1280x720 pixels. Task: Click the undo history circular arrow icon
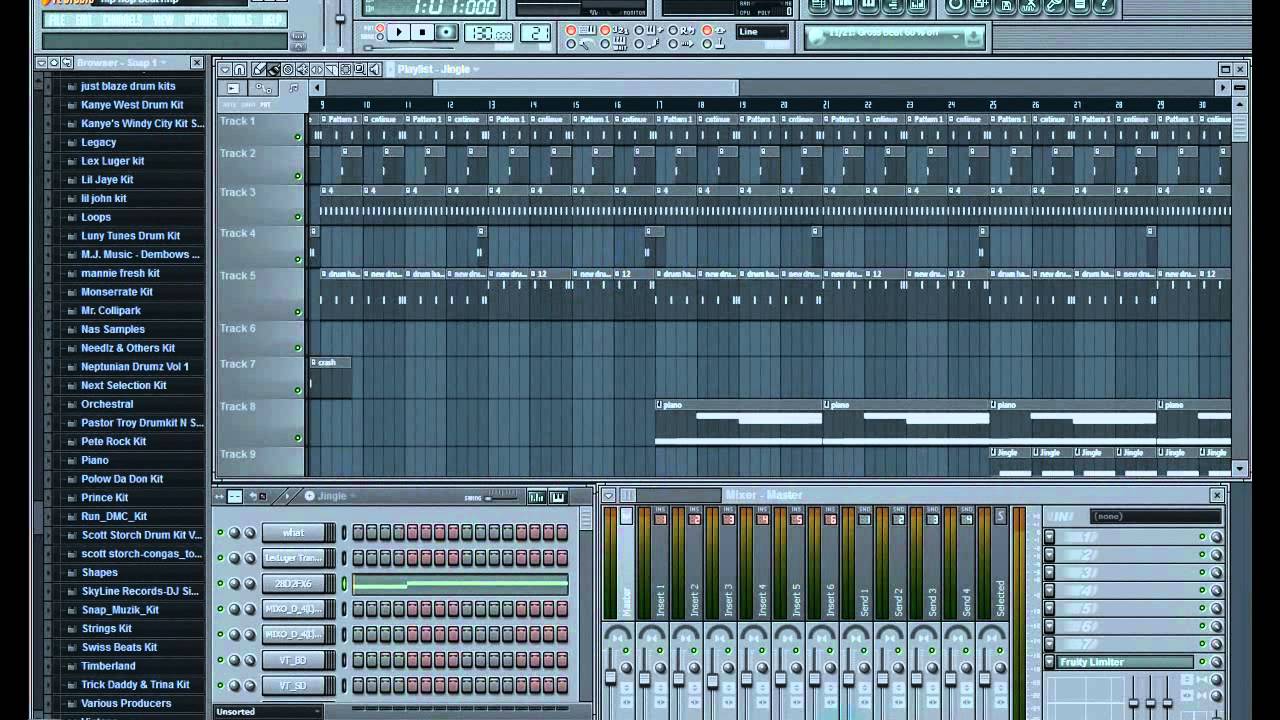956,5
